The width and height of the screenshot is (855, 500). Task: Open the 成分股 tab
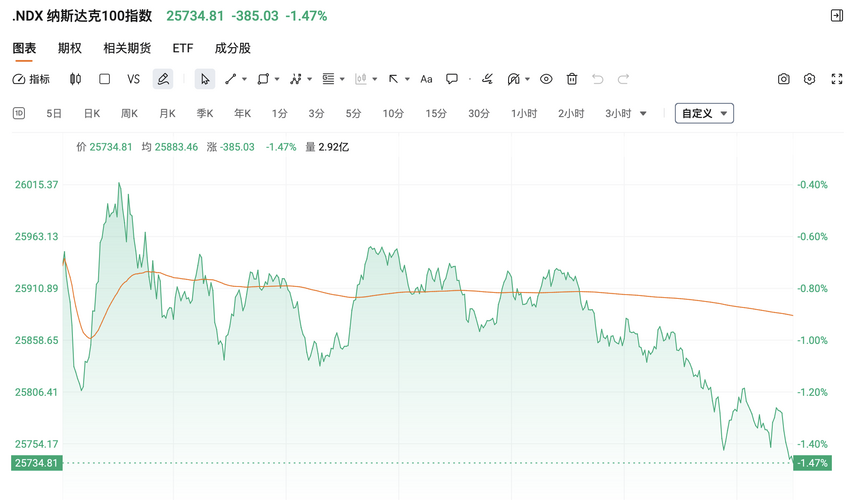pos(233,48)
